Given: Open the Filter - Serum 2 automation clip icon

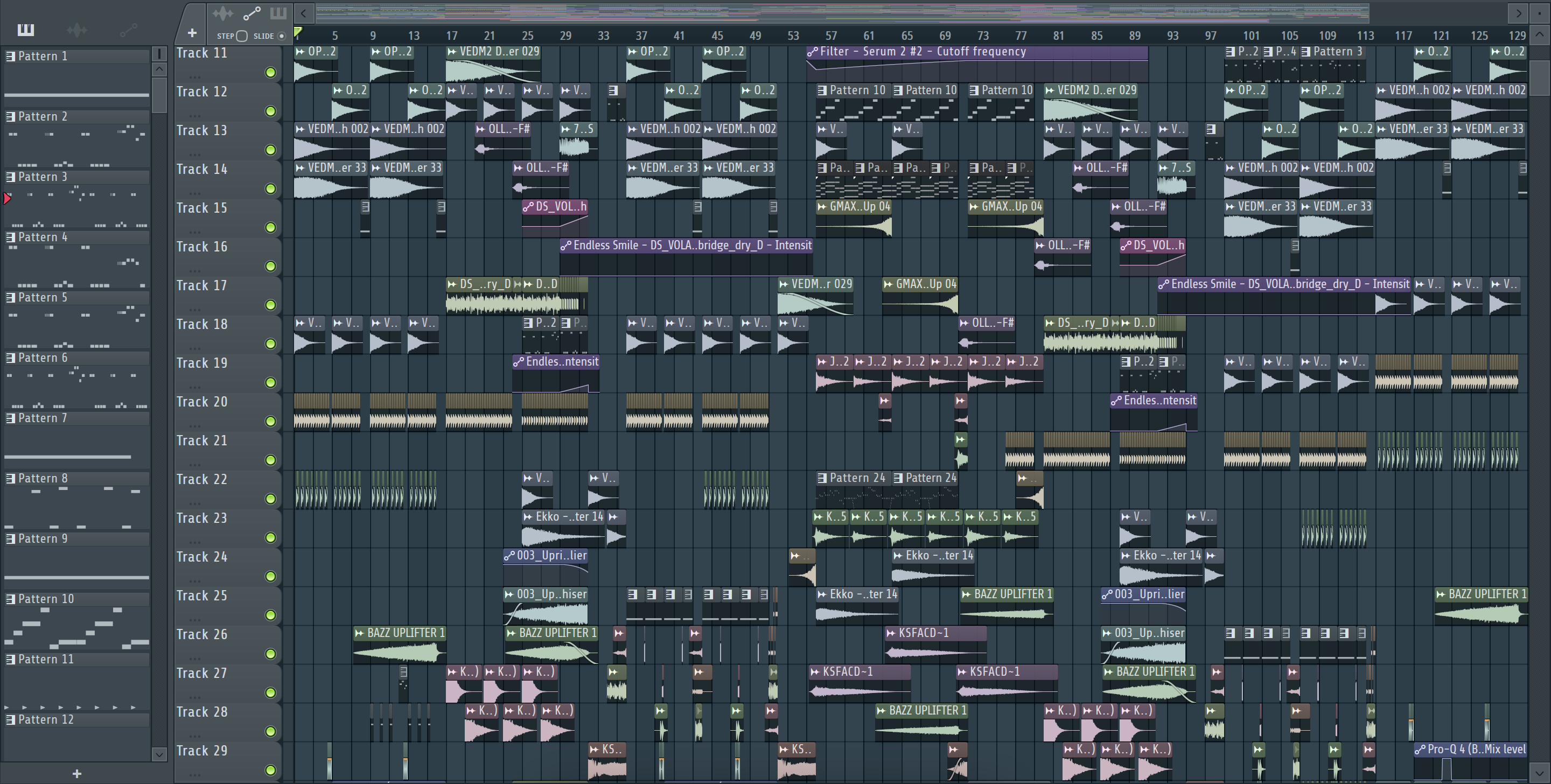Looking at the screenshot, I should (812, 52).
